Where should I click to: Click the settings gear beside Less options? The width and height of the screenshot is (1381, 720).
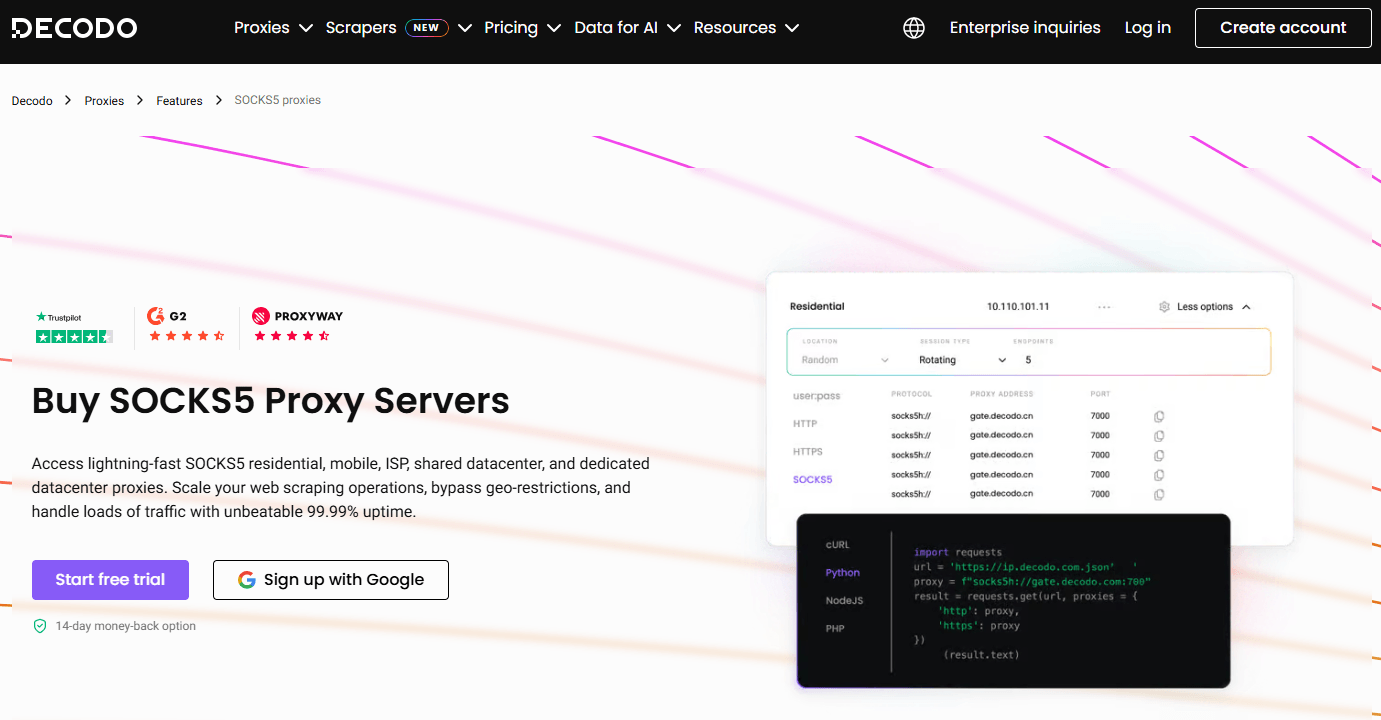coord(1164,307)
